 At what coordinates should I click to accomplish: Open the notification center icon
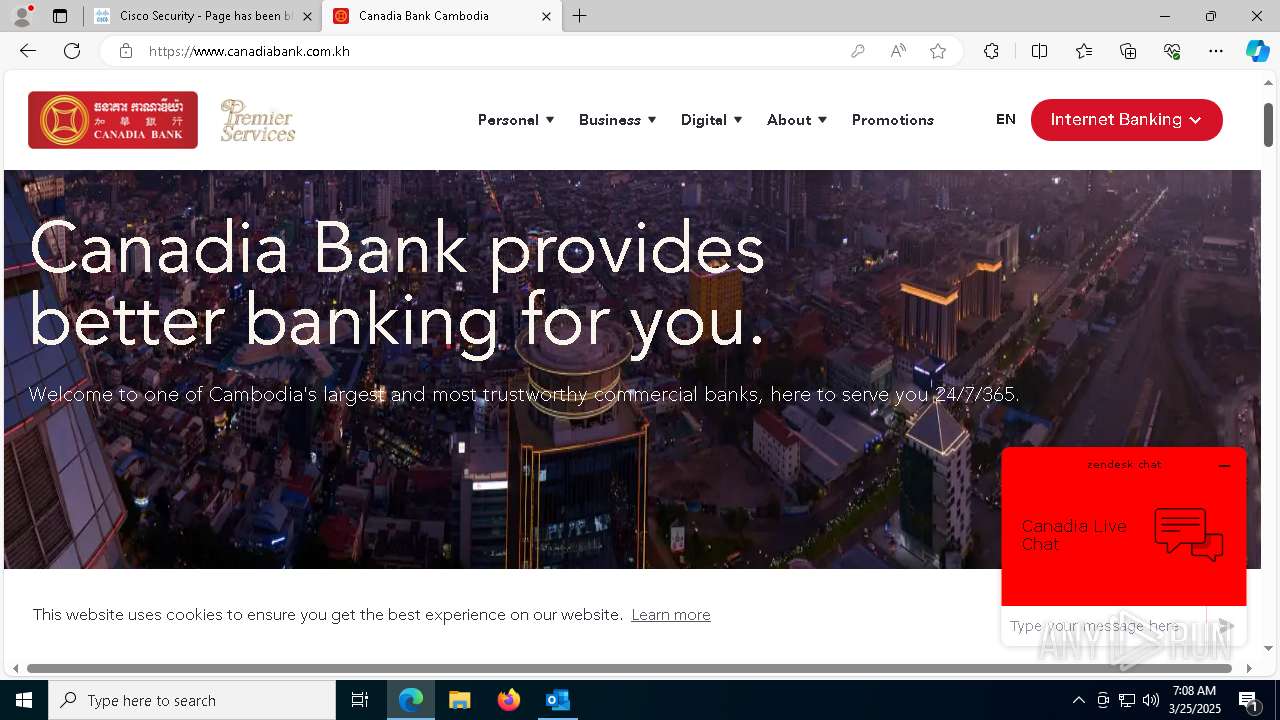click(1248, 700)
